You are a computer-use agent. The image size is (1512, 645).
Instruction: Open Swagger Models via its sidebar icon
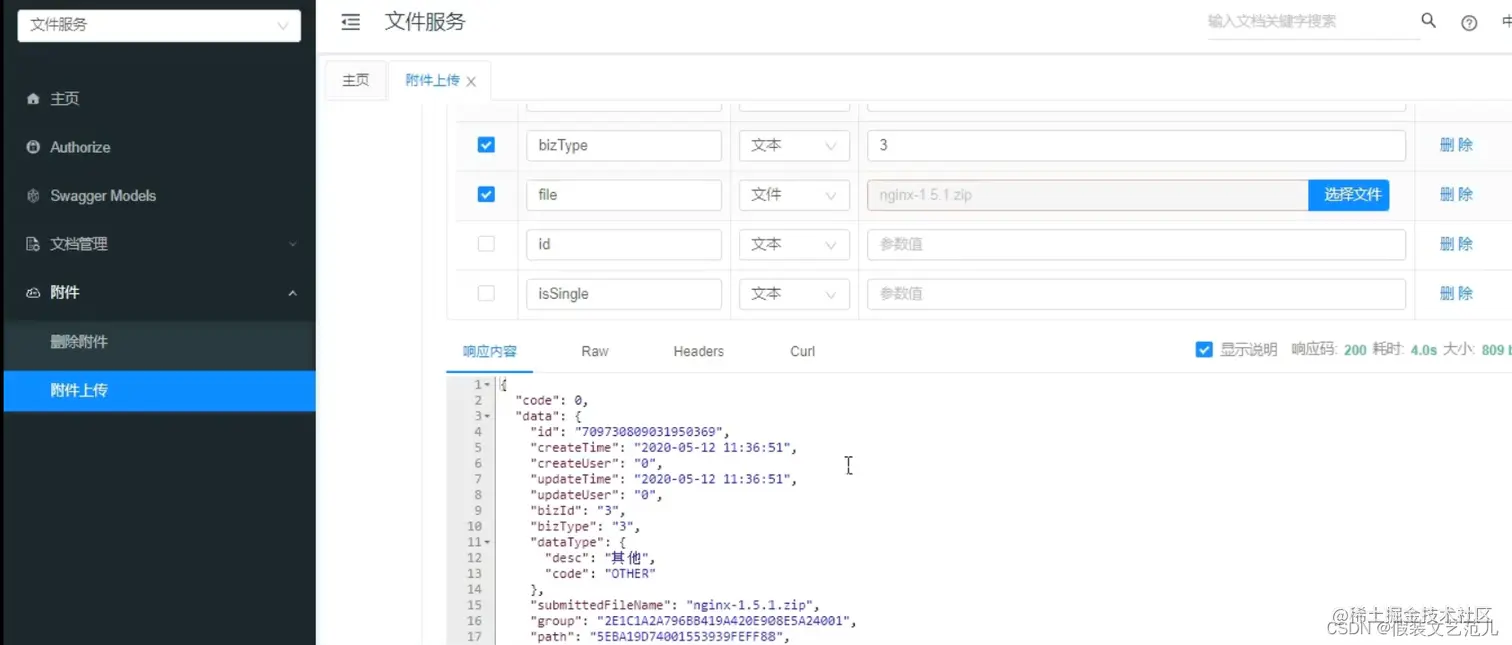click(x=34, y=195)
